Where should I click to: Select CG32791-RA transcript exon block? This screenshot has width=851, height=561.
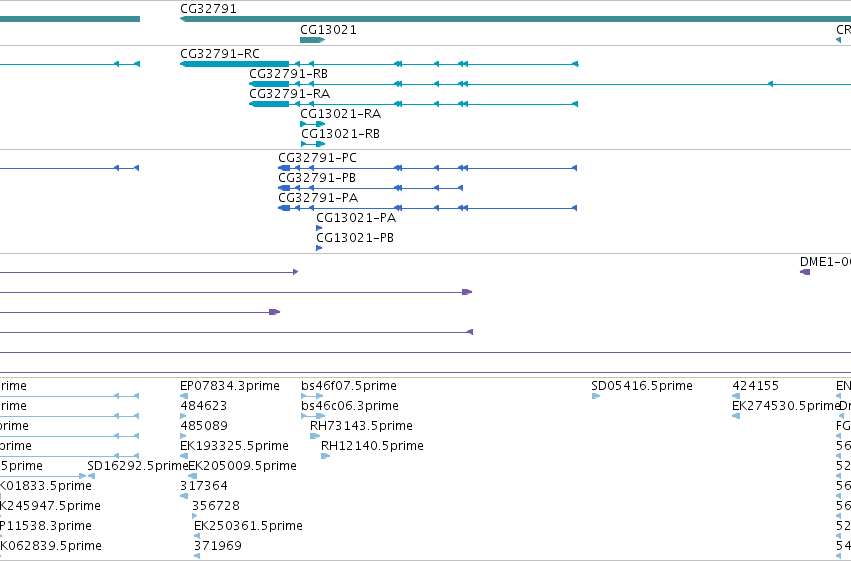click(x=269, y=104)
